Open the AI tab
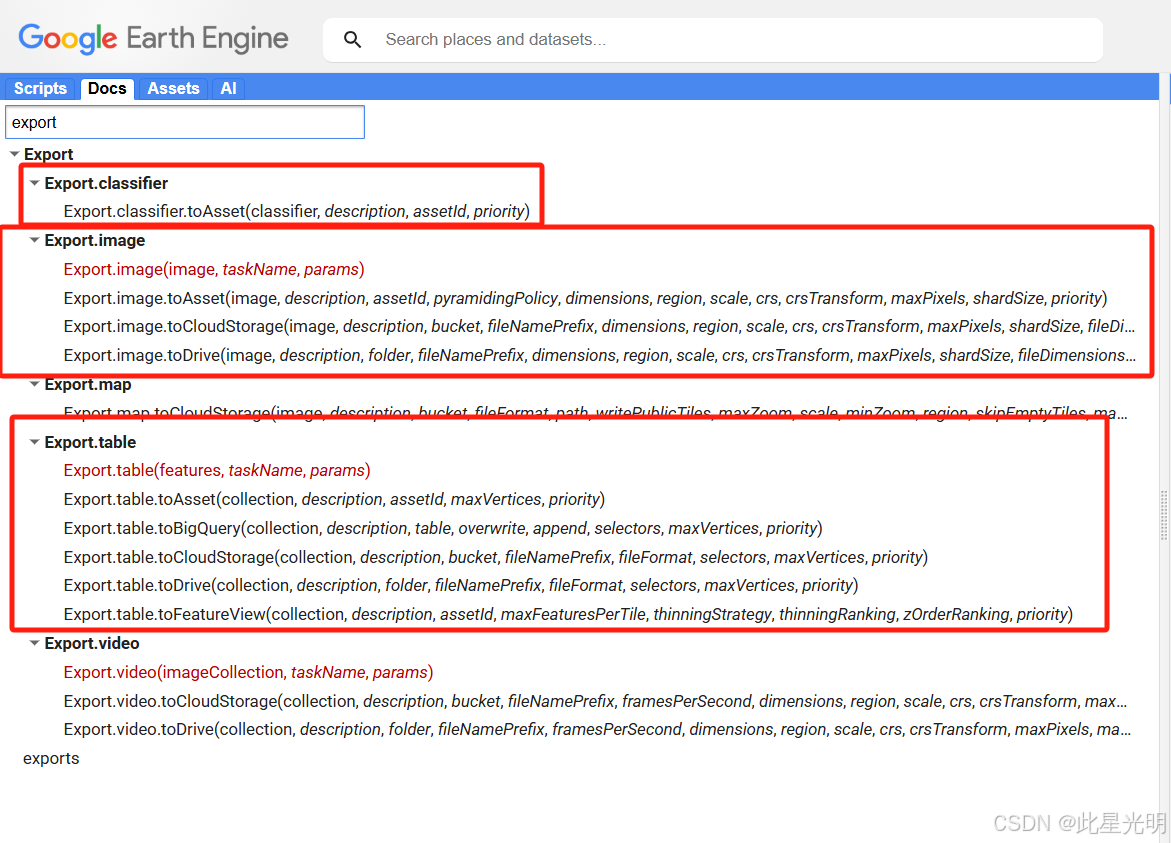 click(x=229, y=88)
